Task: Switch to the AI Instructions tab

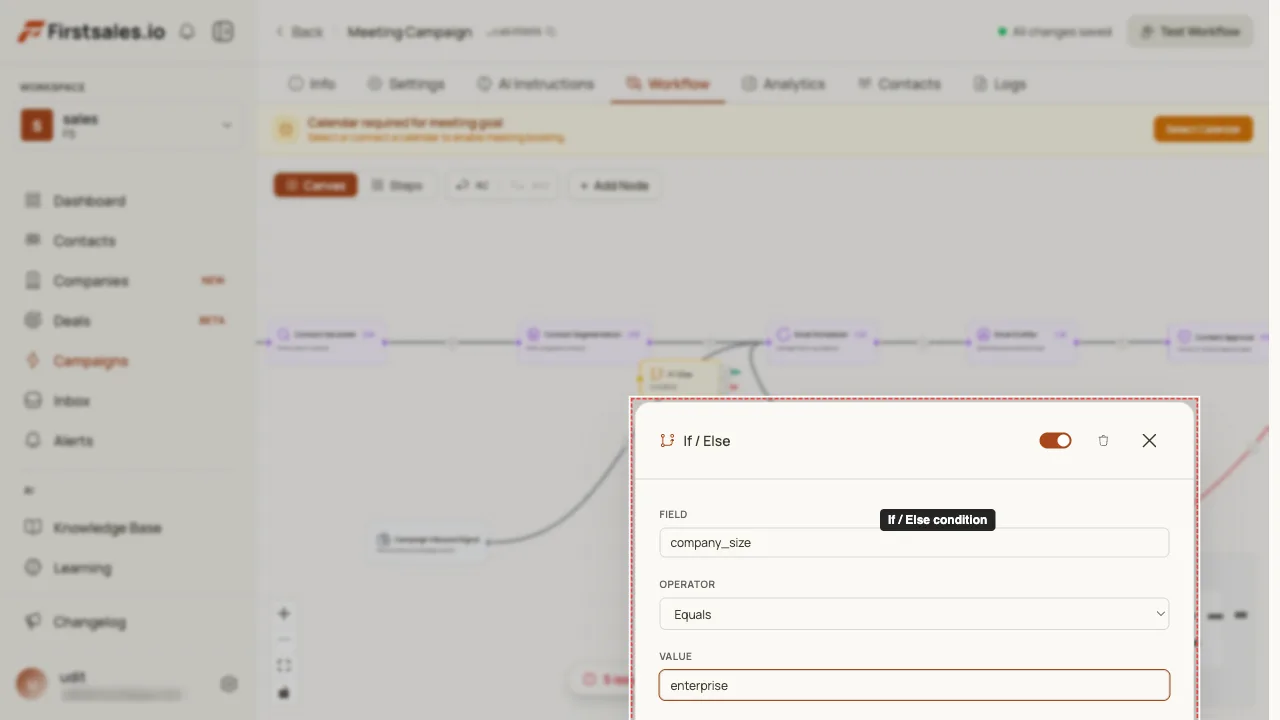Action: [535, 84]
